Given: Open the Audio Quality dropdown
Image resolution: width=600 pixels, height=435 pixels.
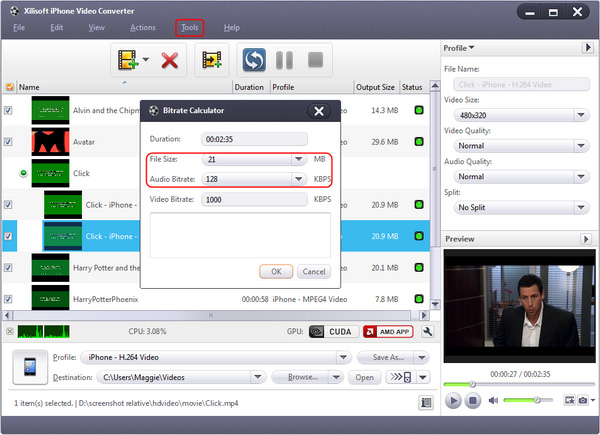Looking at the screenshot, I should [x=581, y=176].
